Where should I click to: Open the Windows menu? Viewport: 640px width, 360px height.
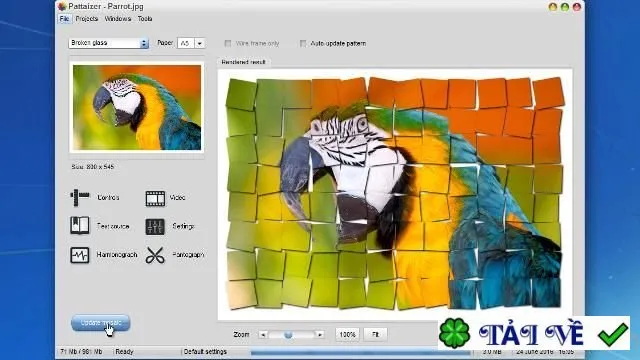(118, 19)
